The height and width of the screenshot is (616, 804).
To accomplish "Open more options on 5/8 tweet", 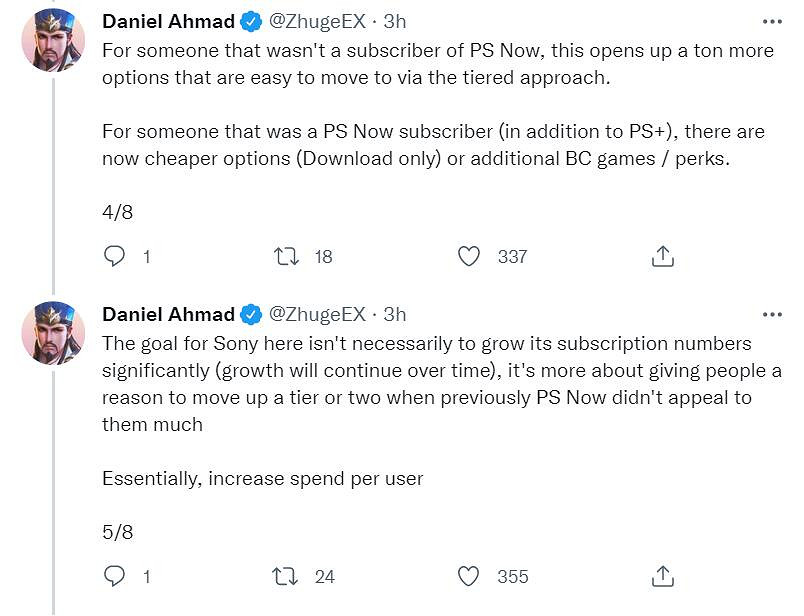I will [772, 314].
